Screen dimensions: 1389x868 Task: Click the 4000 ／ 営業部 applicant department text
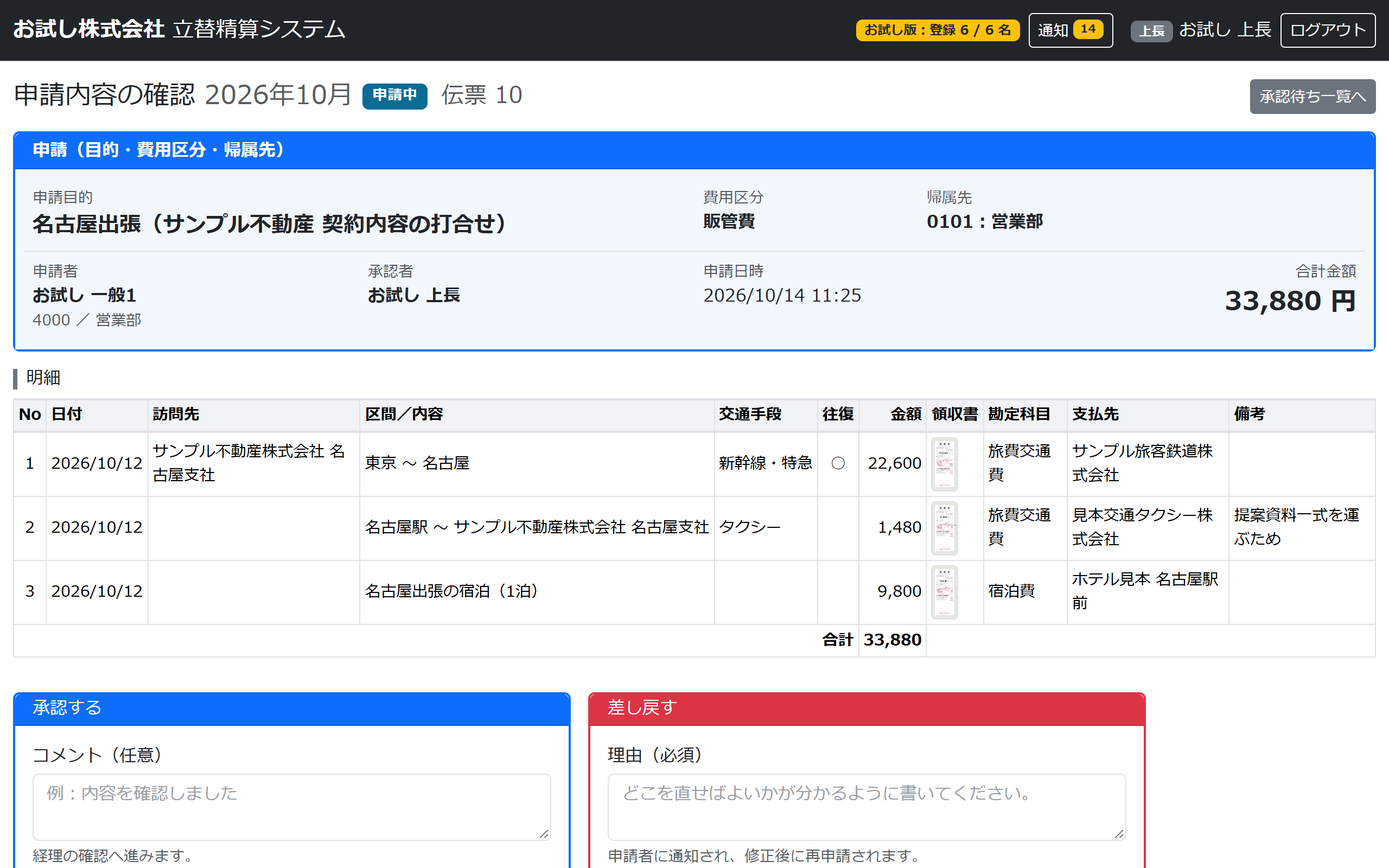87,320
